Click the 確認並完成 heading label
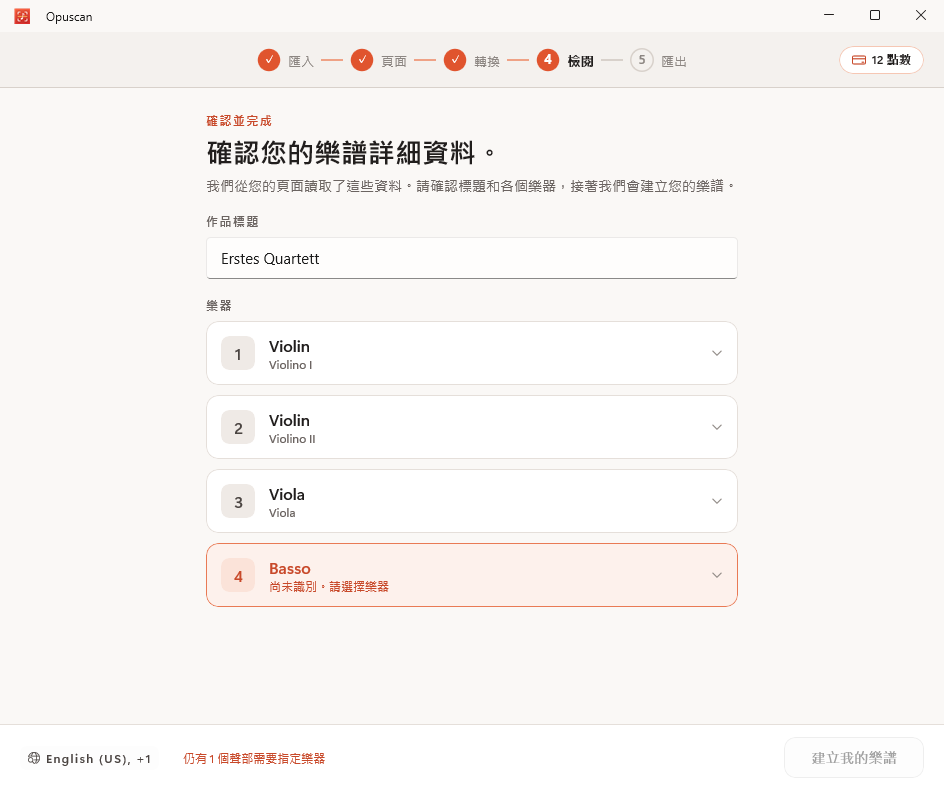 (x=239, y=121)
